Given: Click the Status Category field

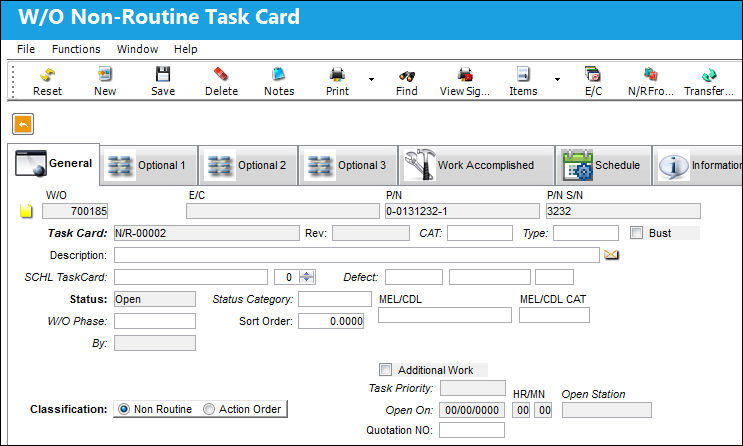Looking at the screenshot, I should [335, 299].
